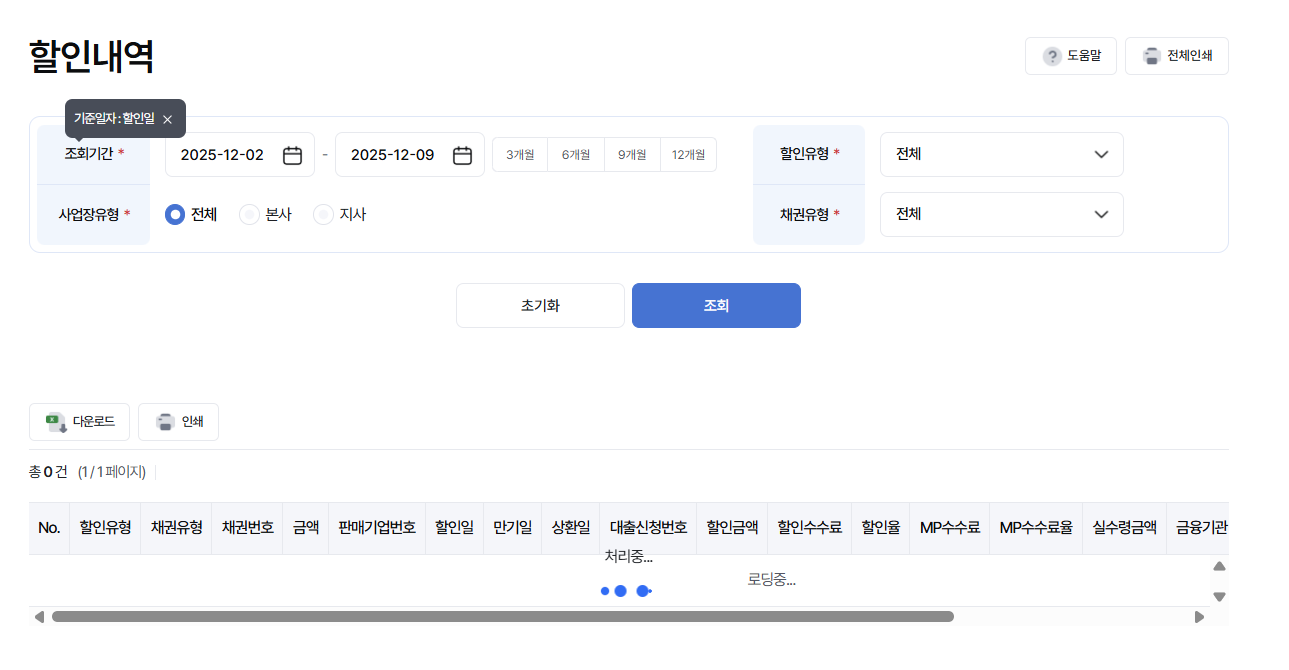
Task: Click the 할인율 column header
Action: (x=880, y=528)
